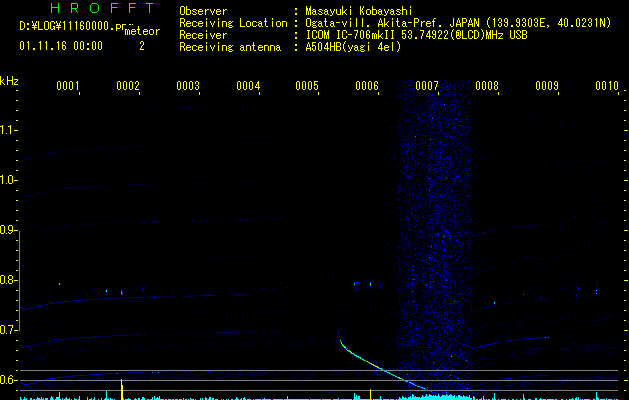Click the Receiving Location label
Screen dimensions: 629x400
233,23
